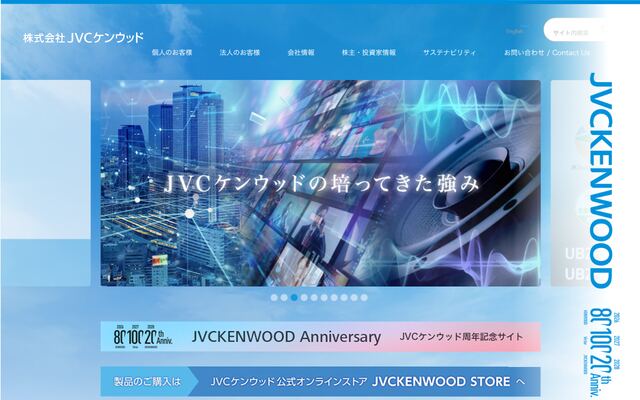Select the fourth carousel dot
Screen dimensions: 640x400
click(304, 298)
